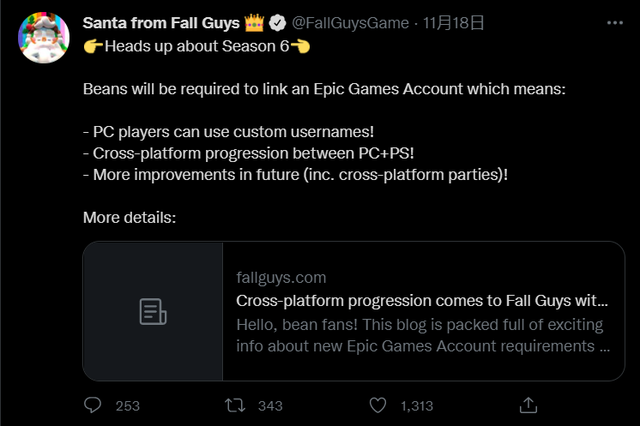Click the 343 retweet count
The height and width of the screenshot is (426, 640).
pyautogui.click(x=270, y=406)
